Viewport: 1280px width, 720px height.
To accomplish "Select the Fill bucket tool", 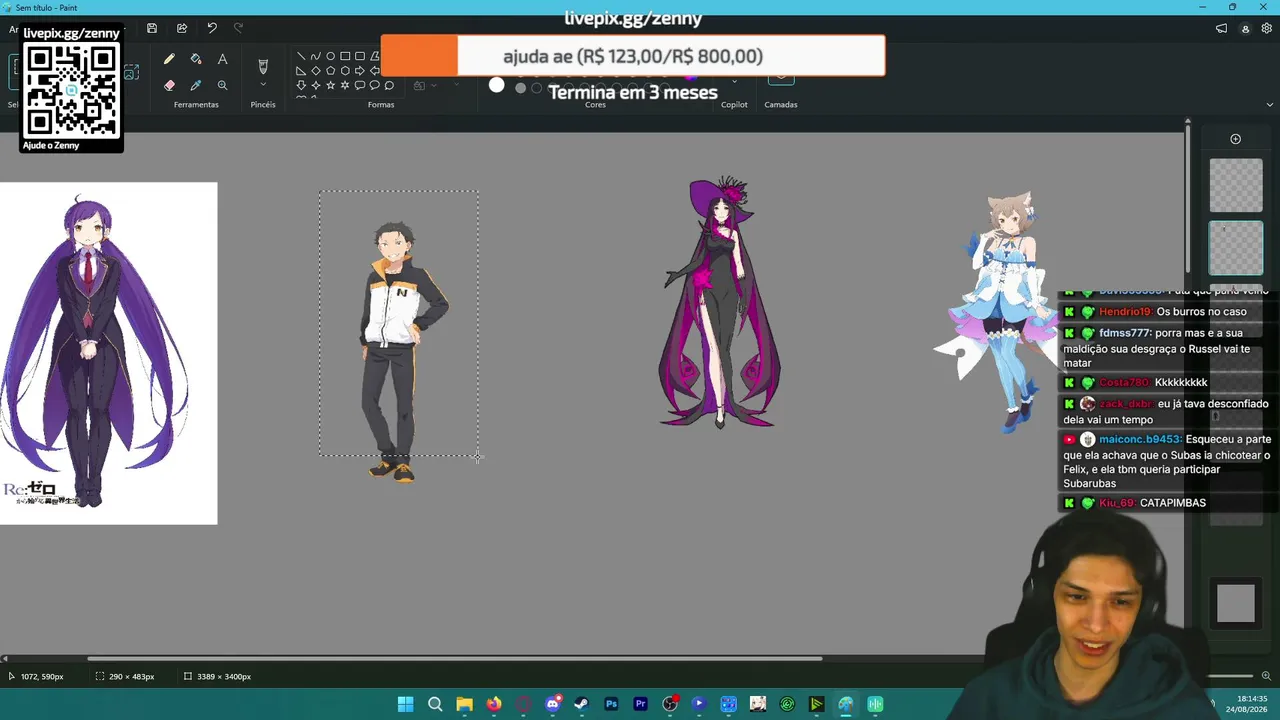I will (196, 60).
